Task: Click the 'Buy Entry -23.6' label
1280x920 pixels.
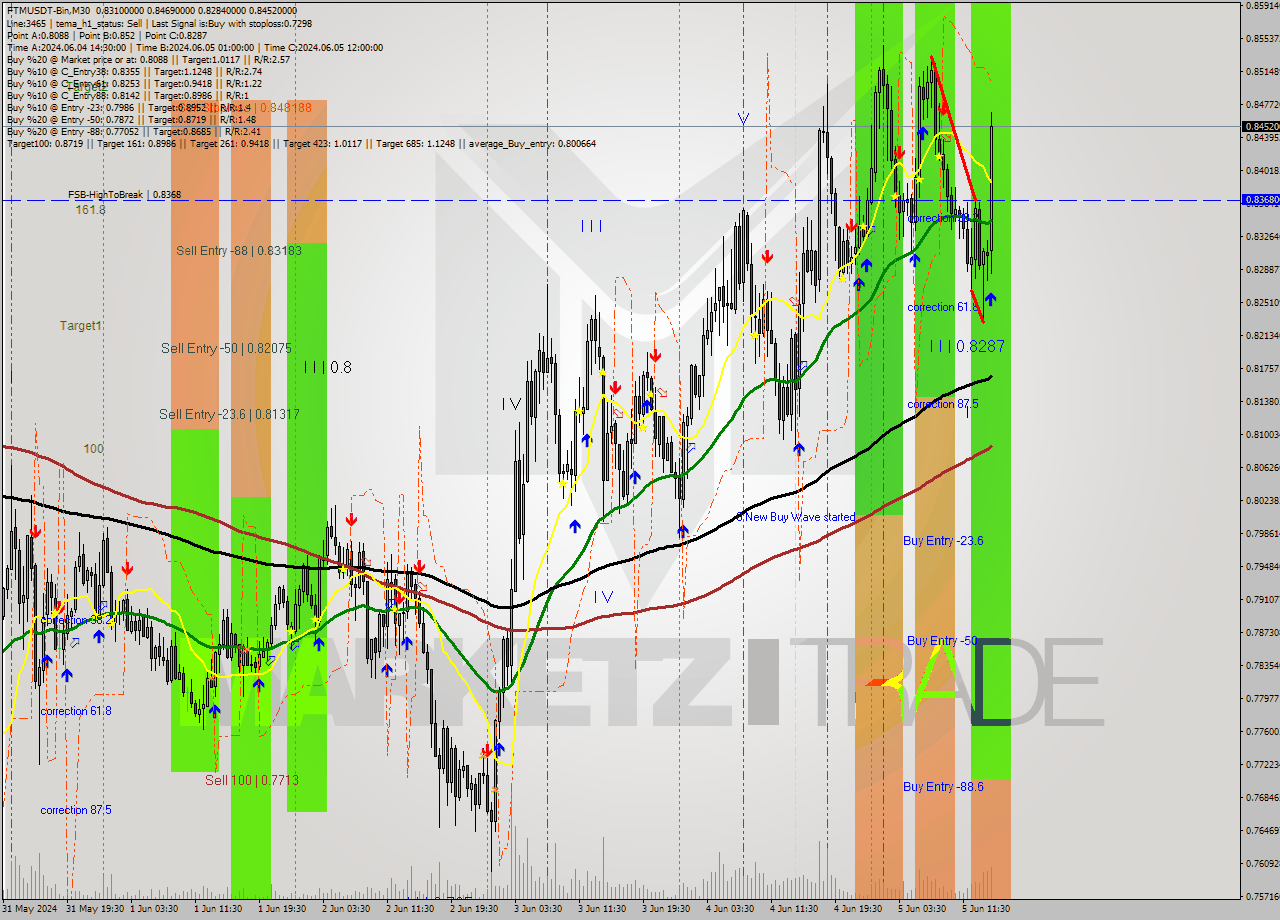Action: [x=943, y=540]
